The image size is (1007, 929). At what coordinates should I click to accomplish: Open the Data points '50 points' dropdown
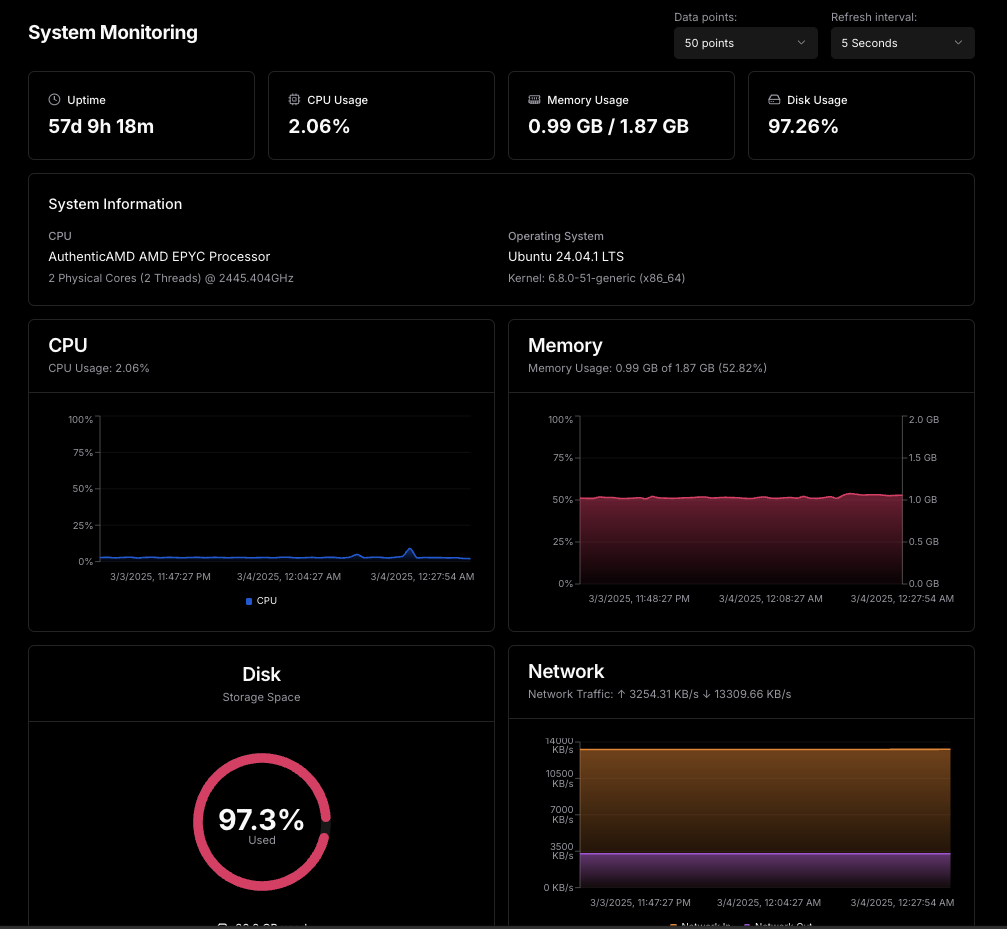tap(746, 43)
